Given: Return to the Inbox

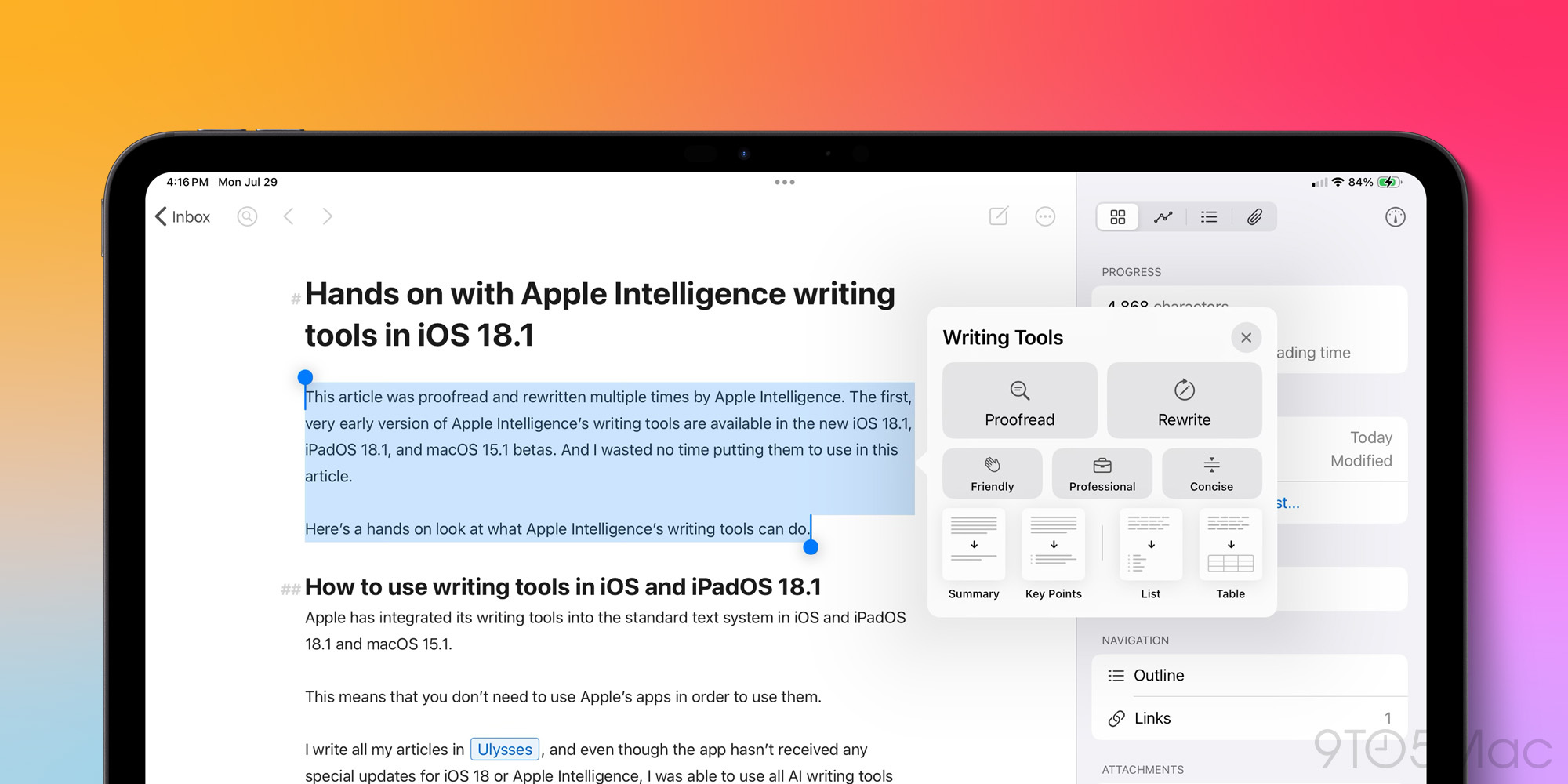Looking at the screenshot, I should click(182, 216).
